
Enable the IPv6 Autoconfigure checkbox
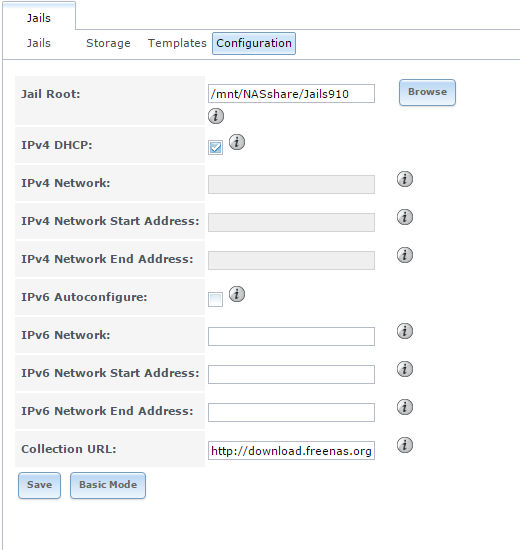tap(215, 299)
